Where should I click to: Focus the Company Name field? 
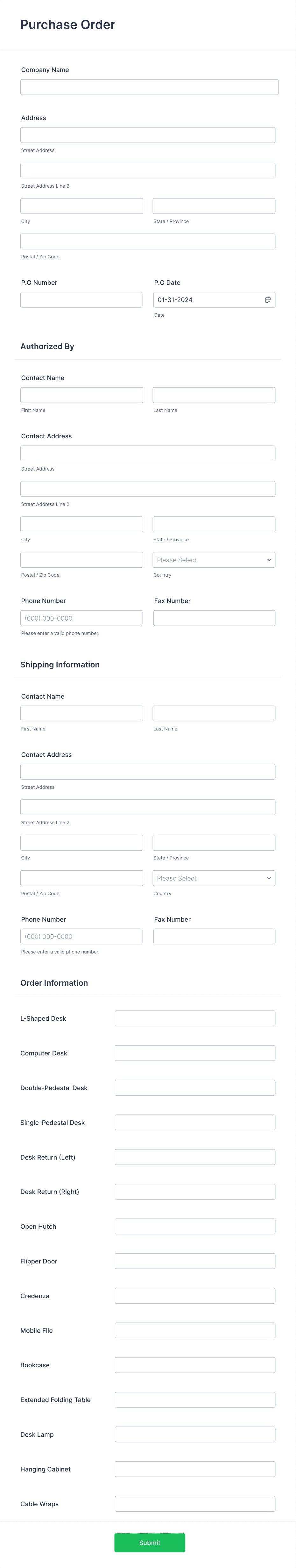pyautogui.click(x=150, y=86)
